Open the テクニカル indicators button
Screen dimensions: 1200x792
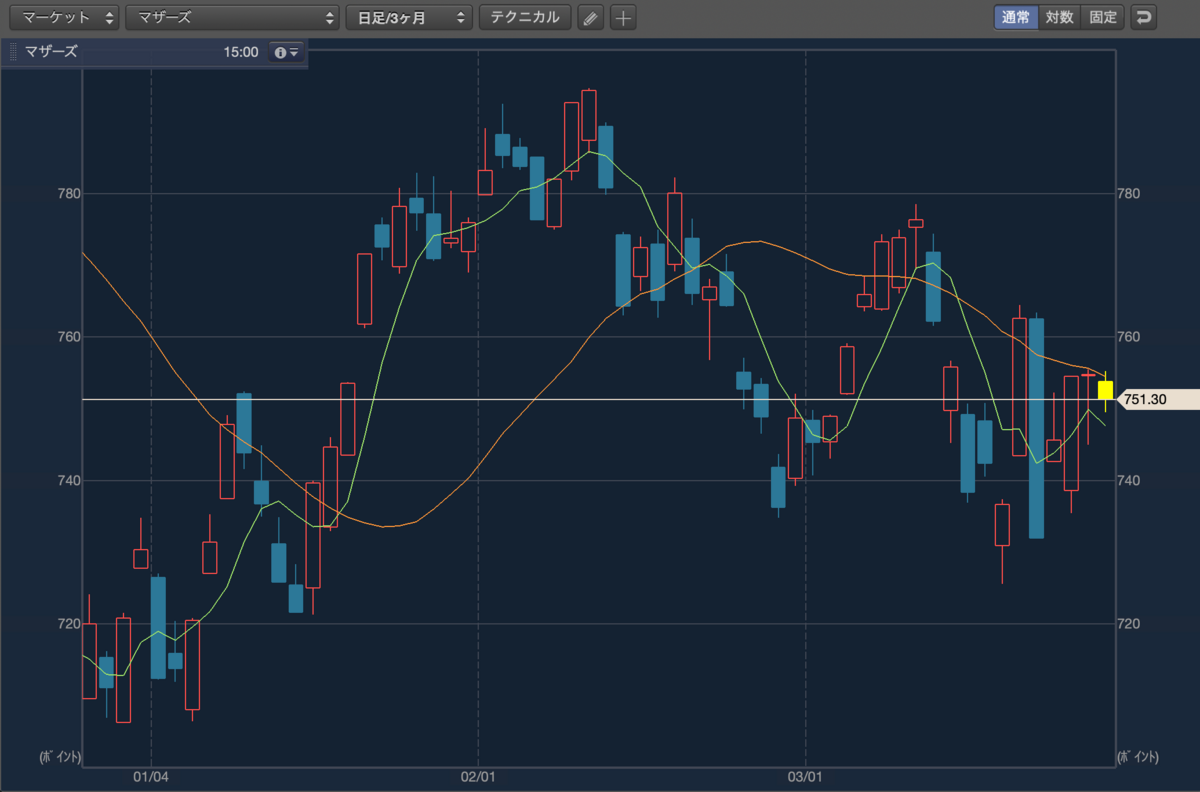click(x=525, y=17)
